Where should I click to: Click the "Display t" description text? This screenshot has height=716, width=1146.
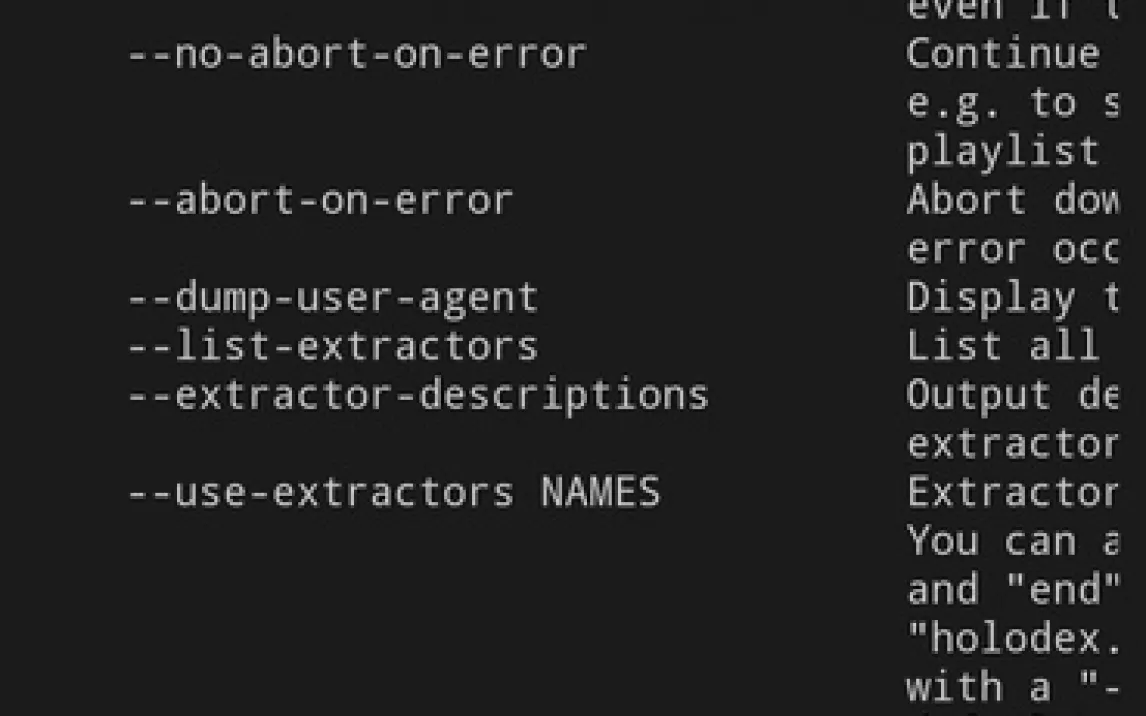(1011, 298)
